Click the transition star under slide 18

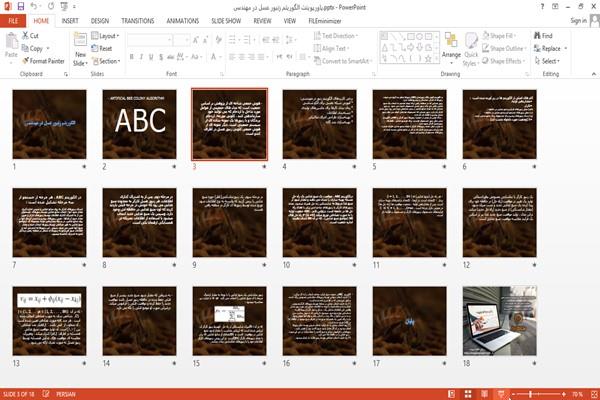point(534,363)
